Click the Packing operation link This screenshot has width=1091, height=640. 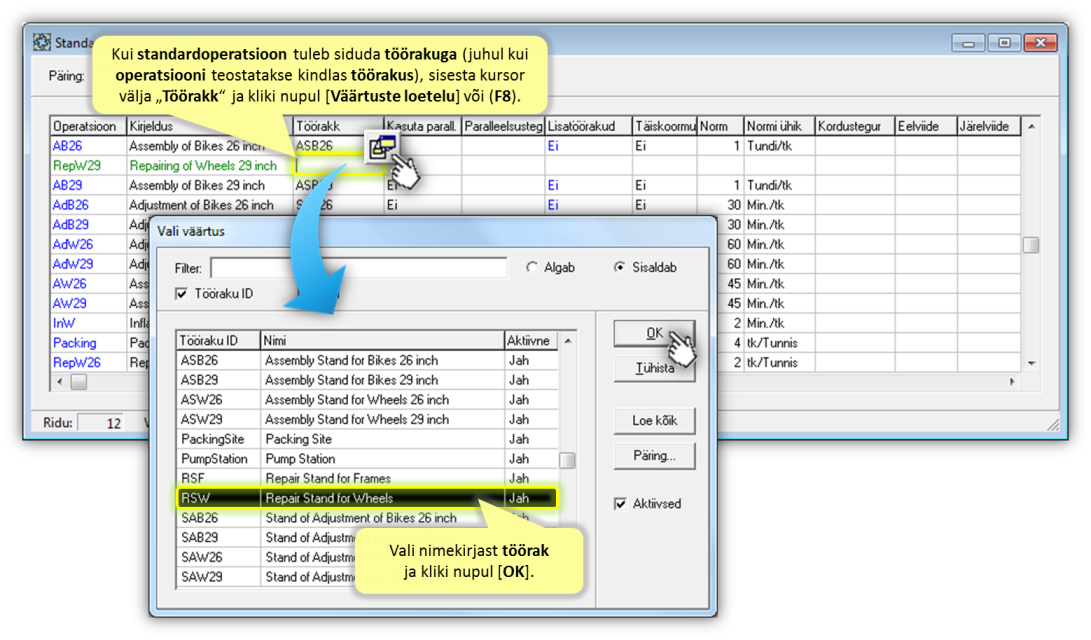(74, 343)
